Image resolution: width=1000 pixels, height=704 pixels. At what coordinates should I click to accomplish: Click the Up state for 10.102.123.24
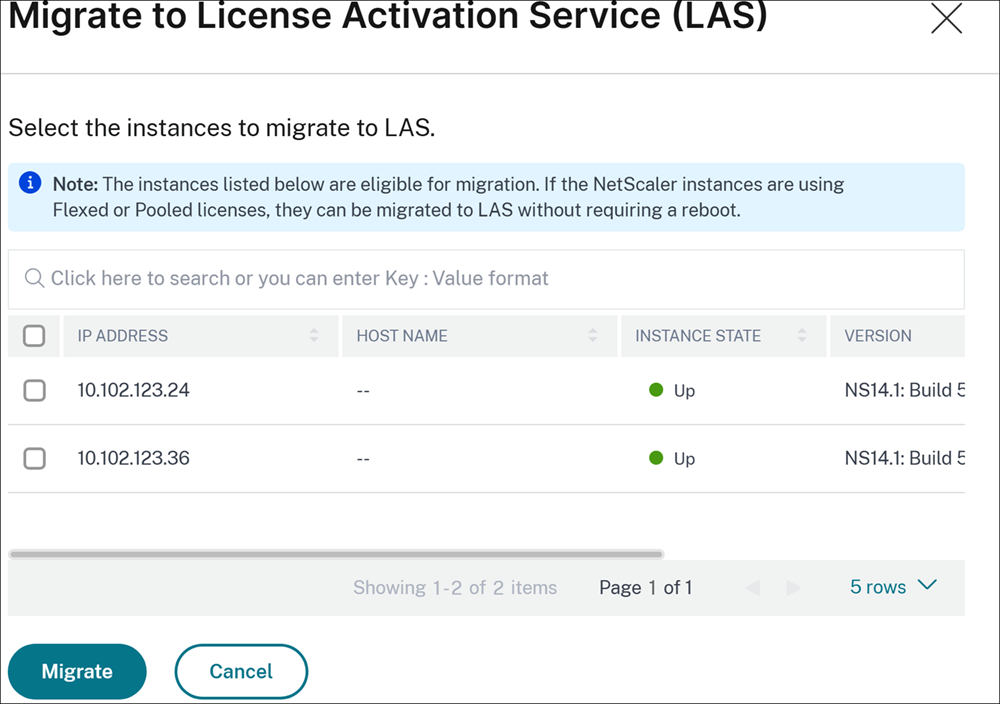pyautogui.click(x=672, y=390)
